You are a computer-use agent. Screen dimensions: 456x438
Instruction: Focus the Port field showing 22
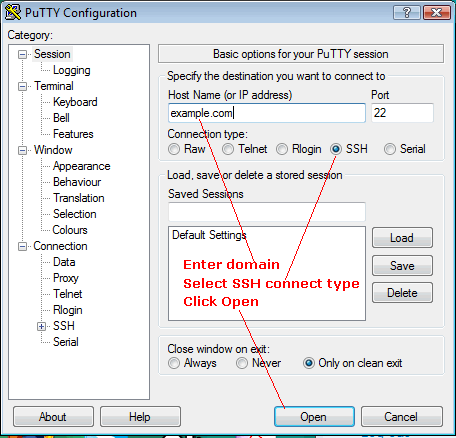pos(402,113)
